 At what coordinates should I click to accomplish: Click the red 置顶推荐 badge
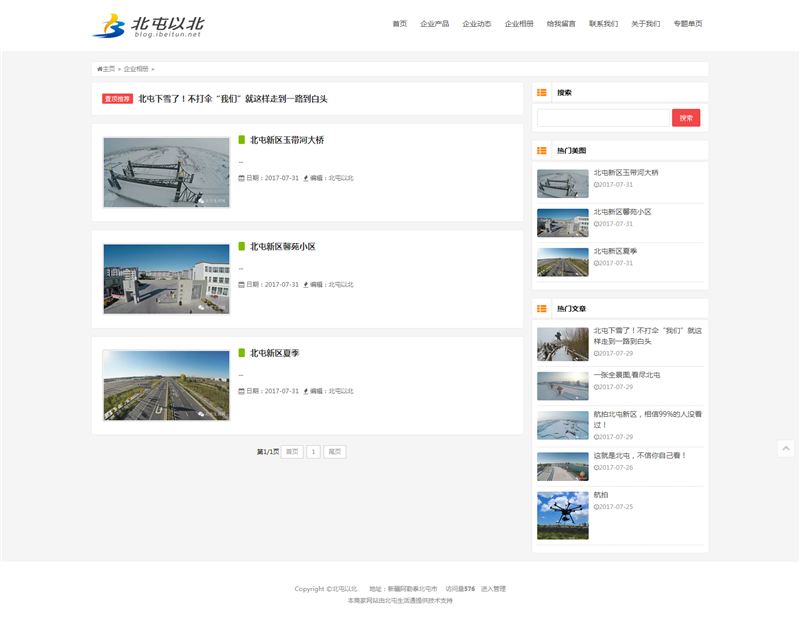coord(117,99)
